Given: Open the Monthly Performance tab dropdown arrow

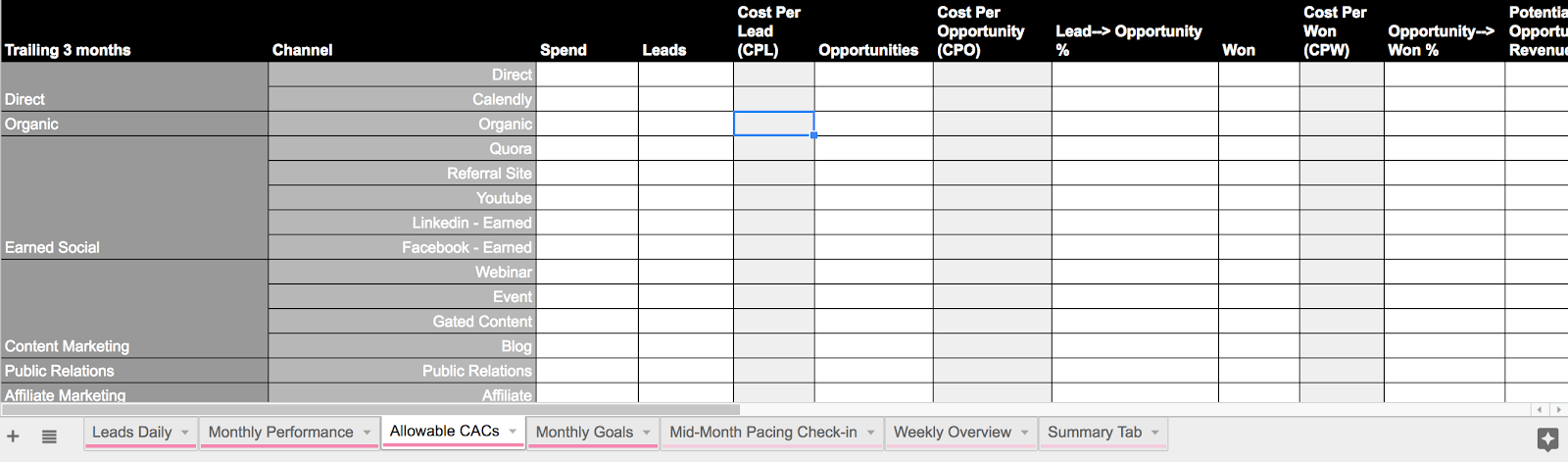Looking at the screenshot, I should 367,433.
